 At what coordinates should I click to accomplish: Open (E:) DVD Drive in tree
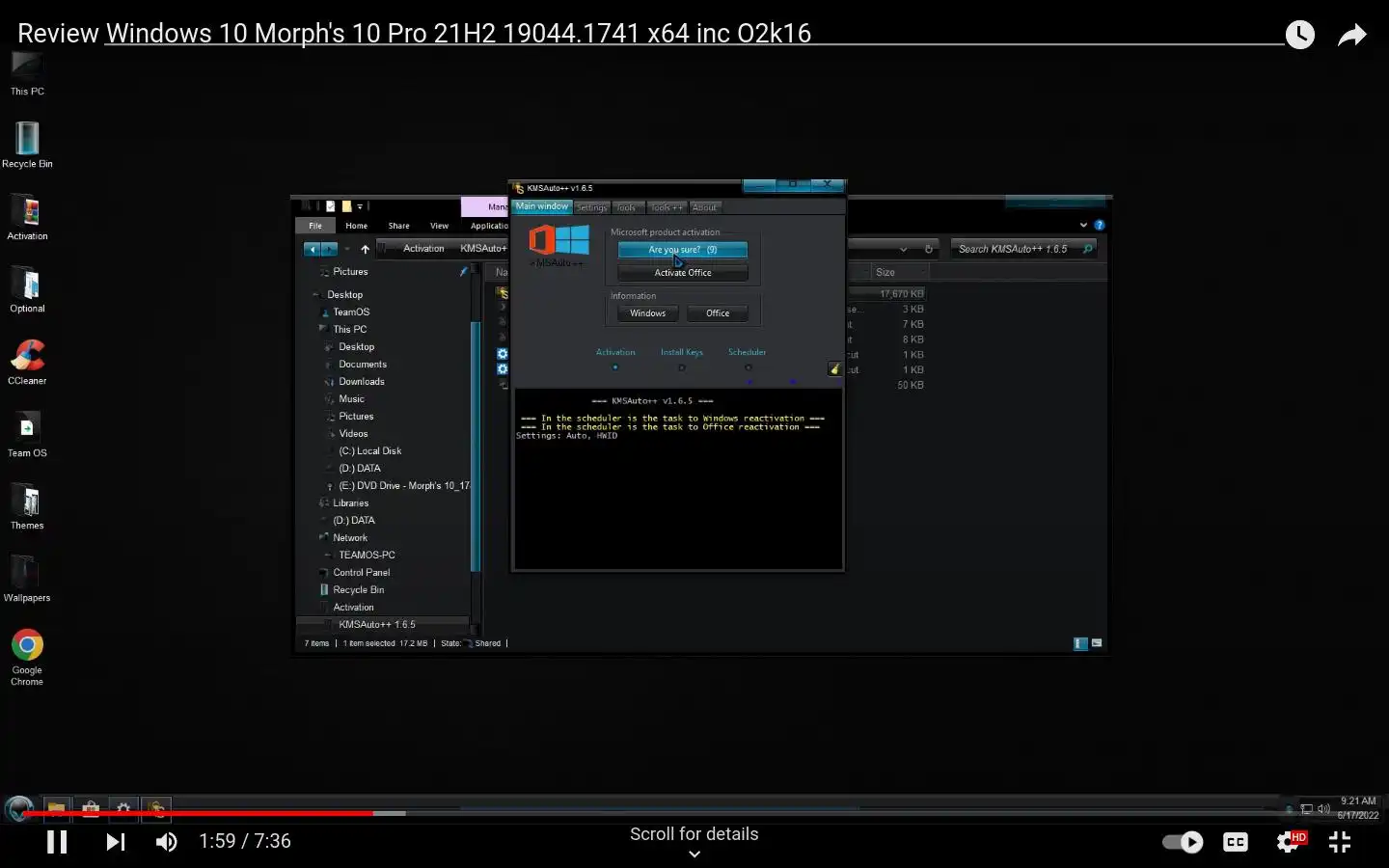click(403, 486)
